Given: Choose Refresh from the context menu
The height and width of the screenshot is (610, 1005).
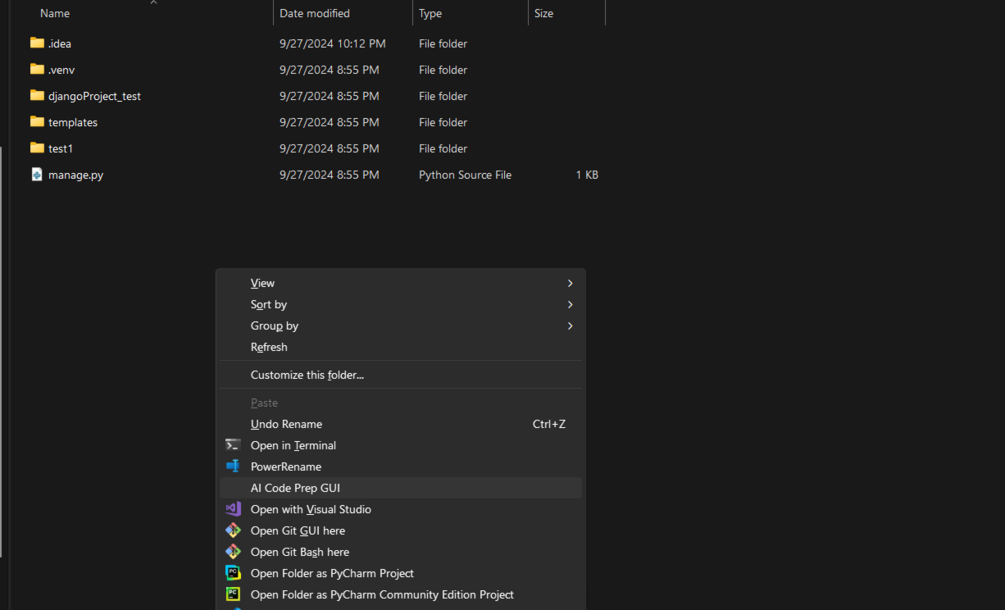Looking at the screenshot, I should coord(269,347).
